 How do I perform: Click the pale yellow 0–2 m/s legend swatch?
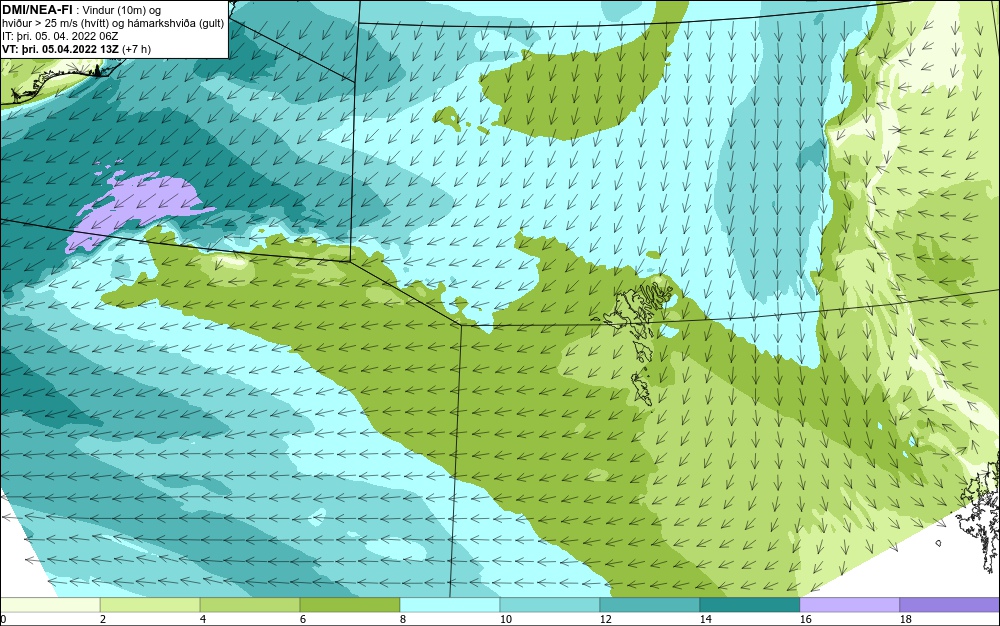click(x=50, y=605)
